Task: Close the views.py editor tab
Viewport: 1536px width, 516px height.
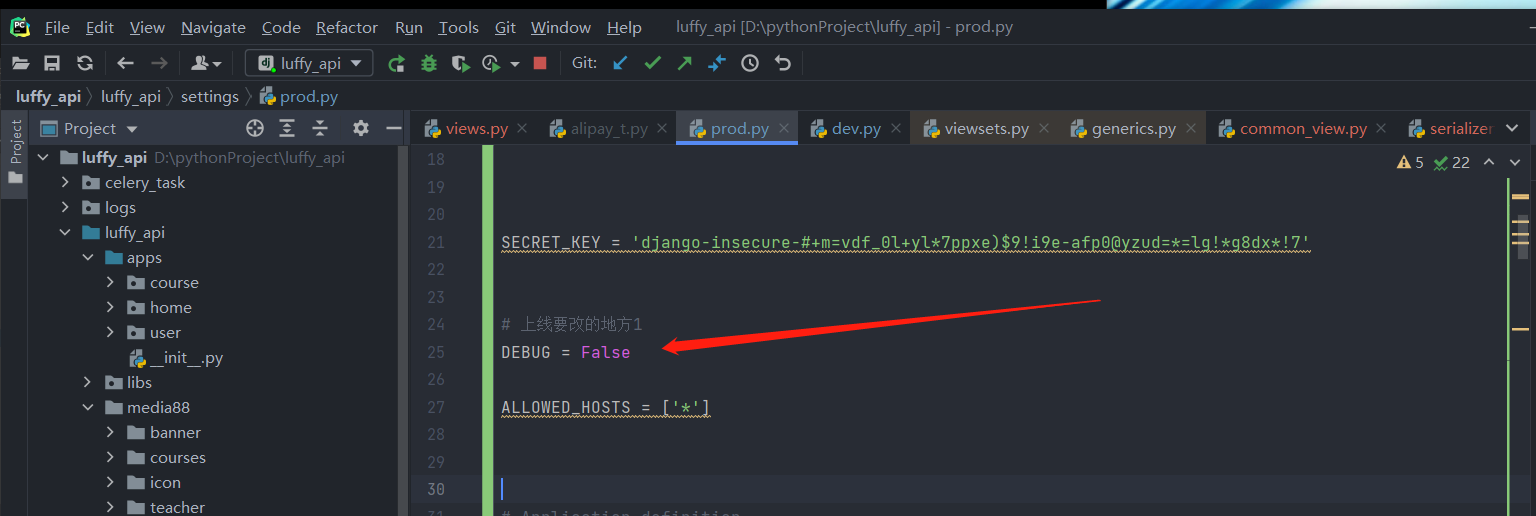Action: (524, 128)
